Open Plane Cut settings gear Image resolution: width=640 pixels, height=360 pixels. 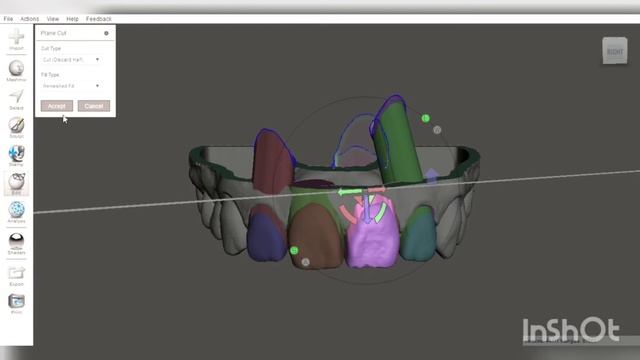click(x=106, y=33)
